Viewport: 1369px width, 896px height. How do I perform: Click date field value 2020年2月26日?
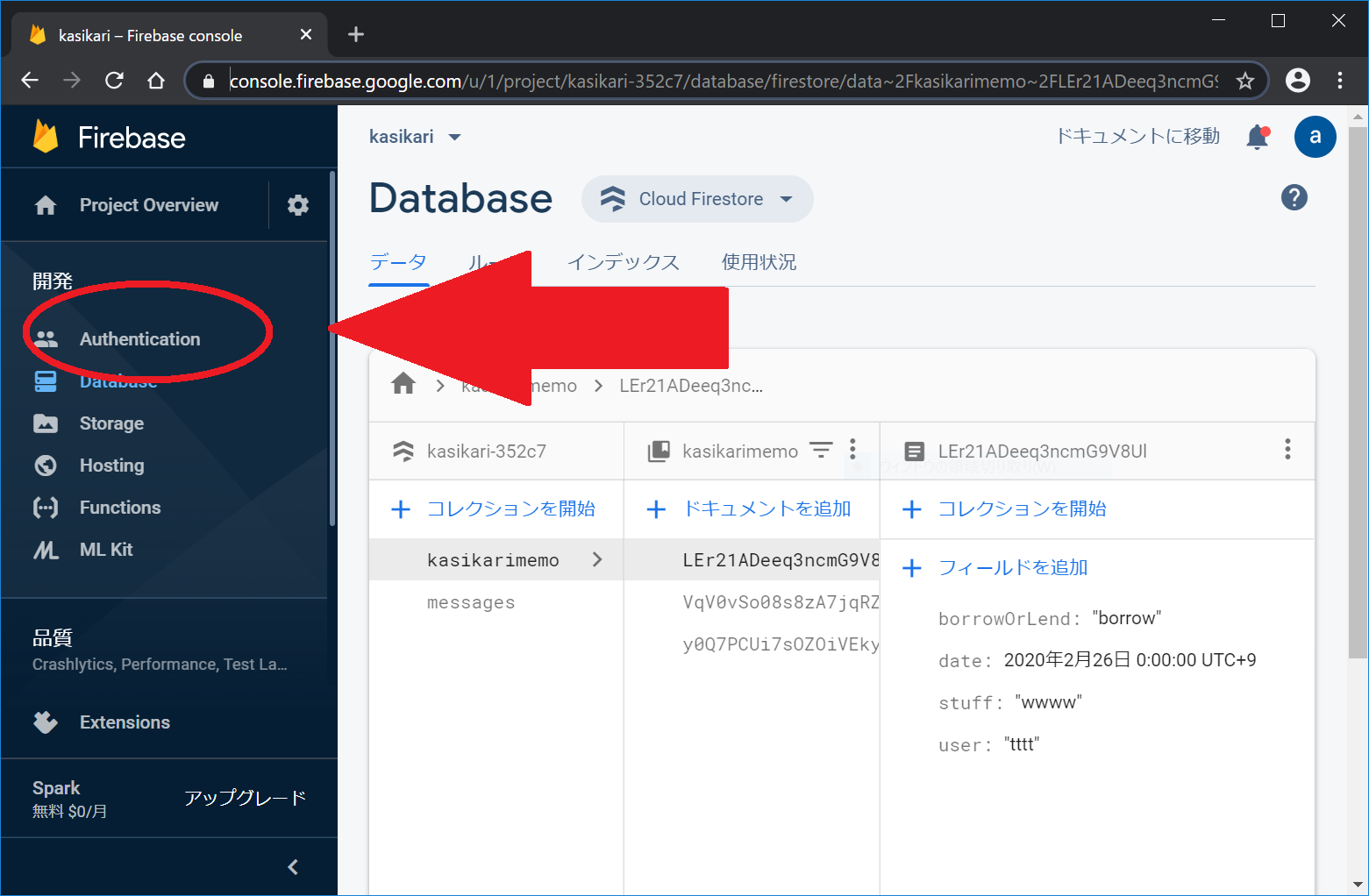point(1130,660)
